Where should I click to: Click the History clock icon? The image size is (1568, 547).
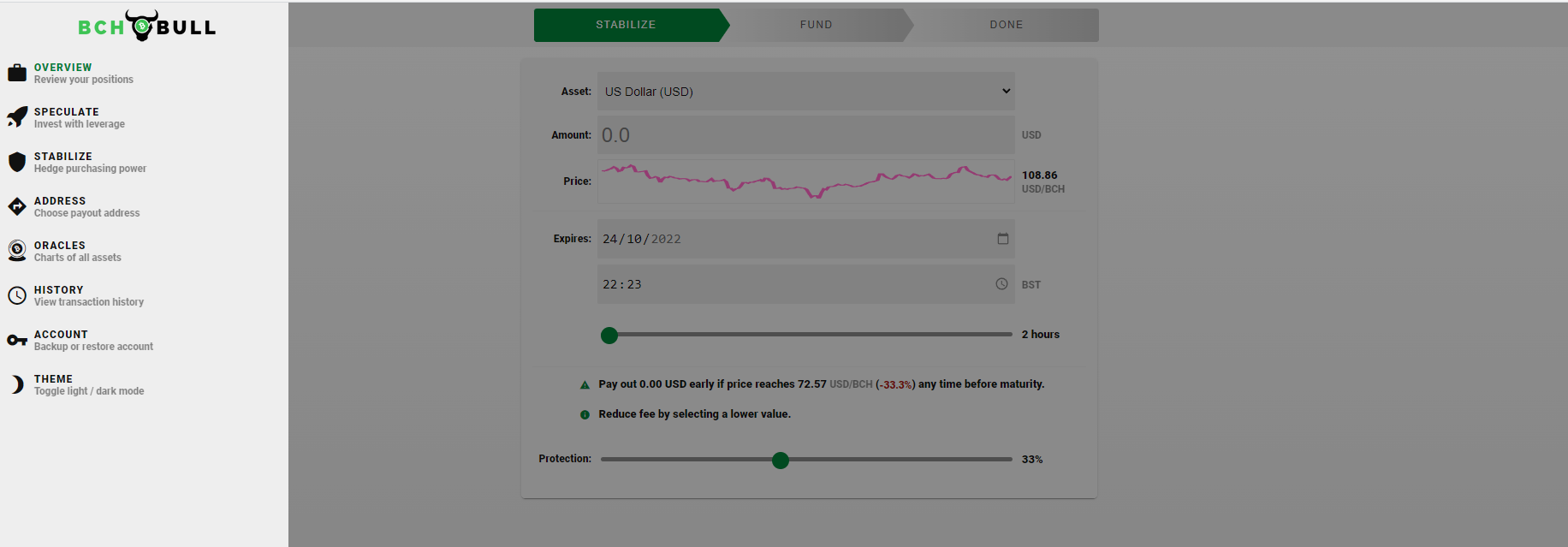click(x=17, y=295)
